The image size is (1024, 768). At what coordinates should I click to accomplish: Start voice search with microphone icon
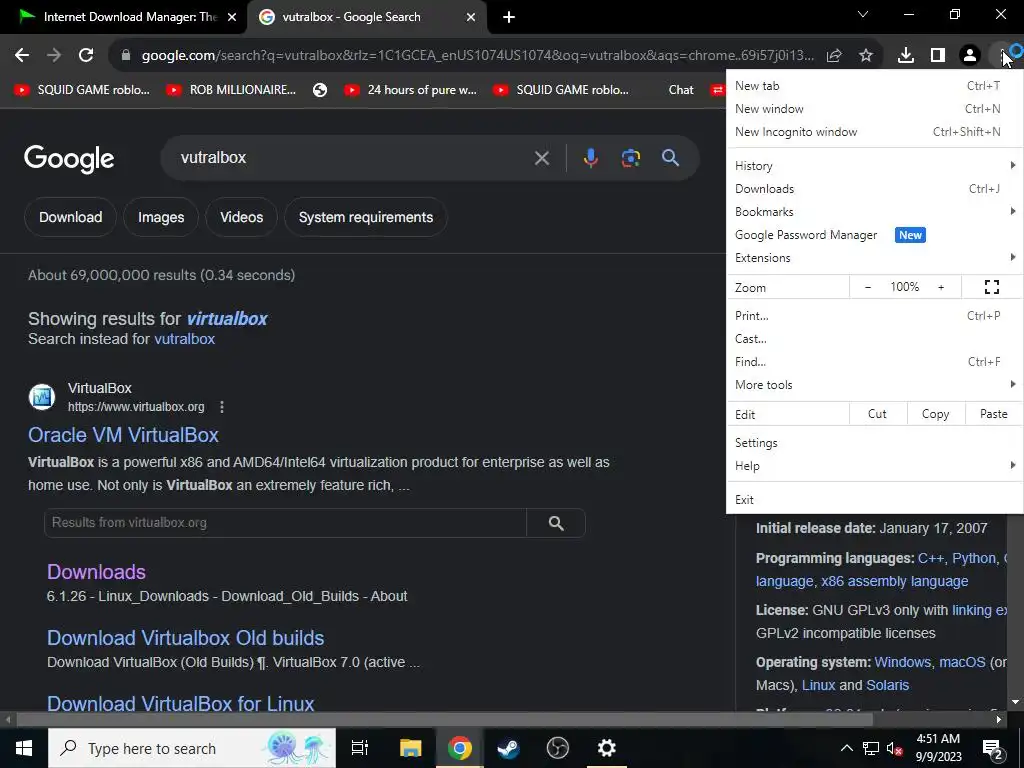(x=590, y=158)
